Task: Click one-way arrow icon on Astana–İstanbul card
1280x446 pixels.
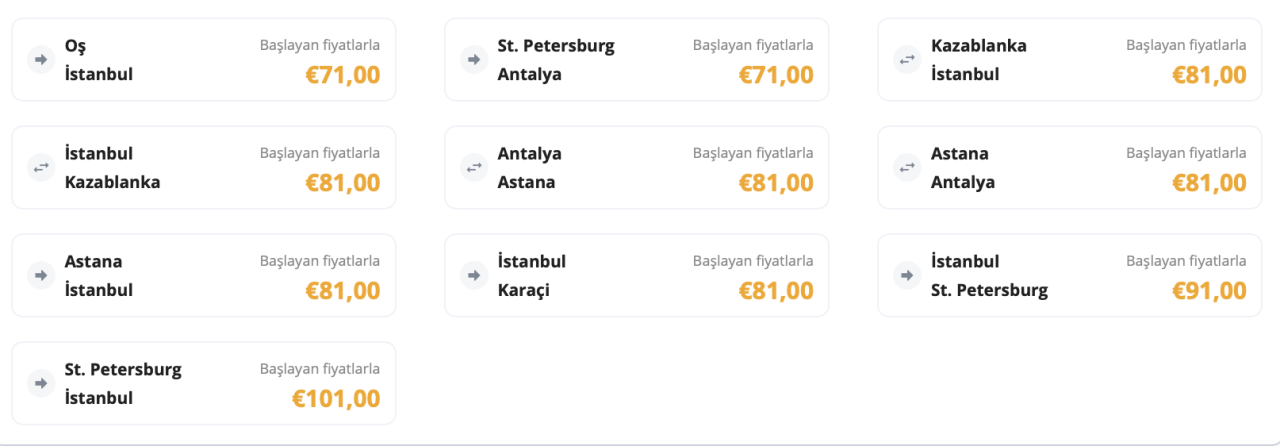Action: point(40,276)
